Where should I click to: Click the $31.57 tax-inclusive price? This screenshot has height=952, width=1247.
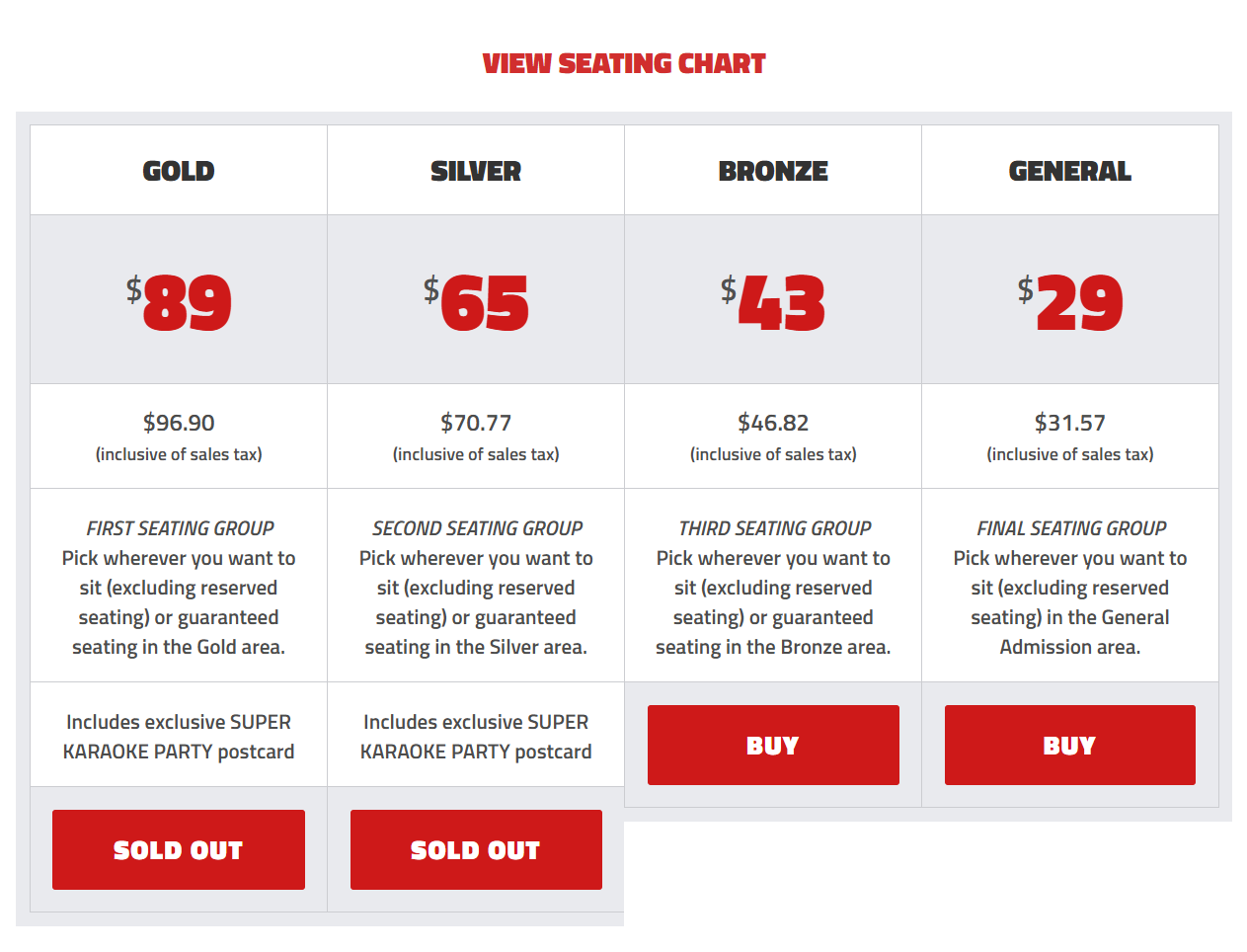(x=1070, y=423)
